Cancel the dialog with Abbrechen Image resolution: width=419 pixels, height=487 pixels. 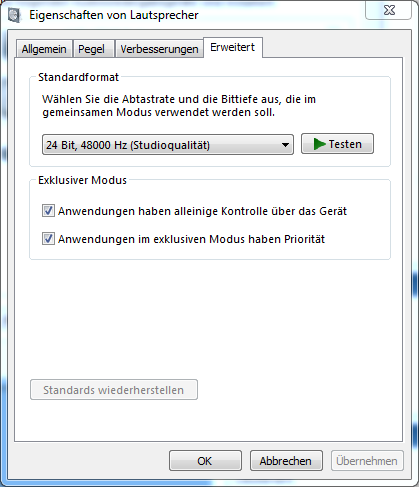[x=286, y=461]
